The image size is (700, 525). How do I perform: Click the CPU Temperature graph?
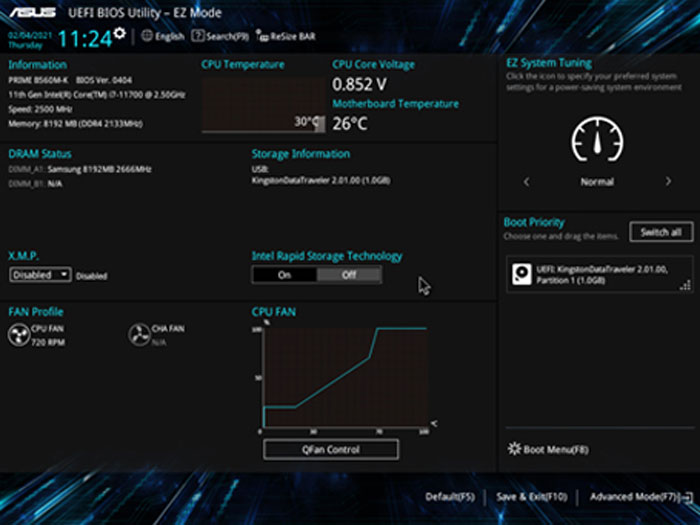pos(263,105)
